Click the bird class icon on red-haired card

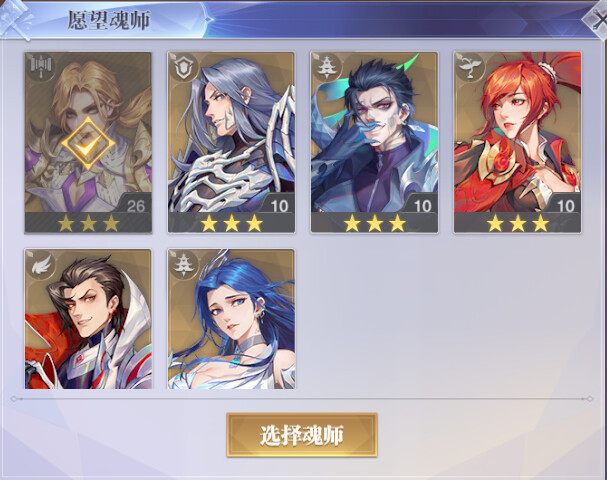pos(470,67)
